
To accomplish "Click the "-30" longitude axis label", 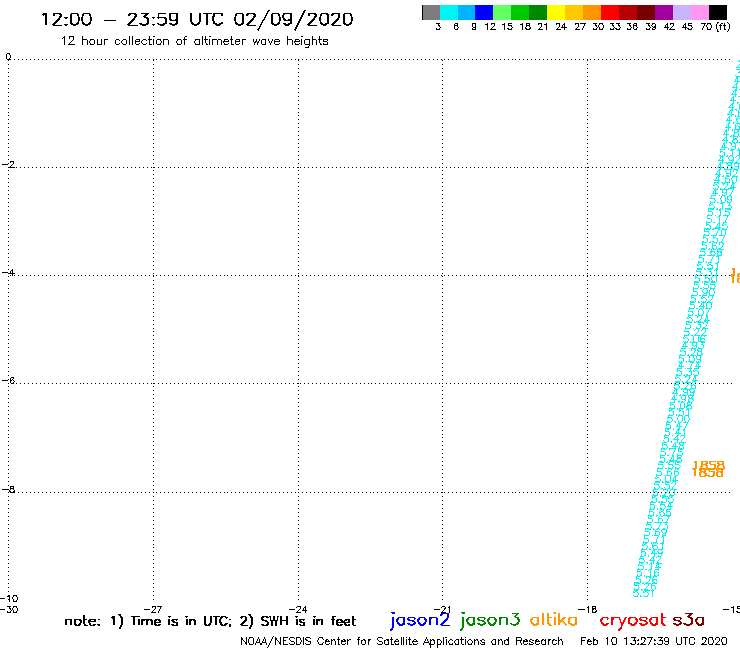I will tap(9, 609).
